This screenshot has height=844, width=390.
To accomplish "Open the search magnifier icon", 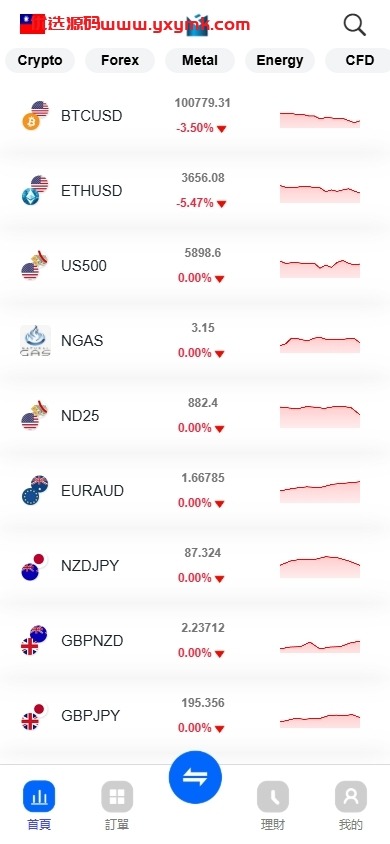I will 354,25.
